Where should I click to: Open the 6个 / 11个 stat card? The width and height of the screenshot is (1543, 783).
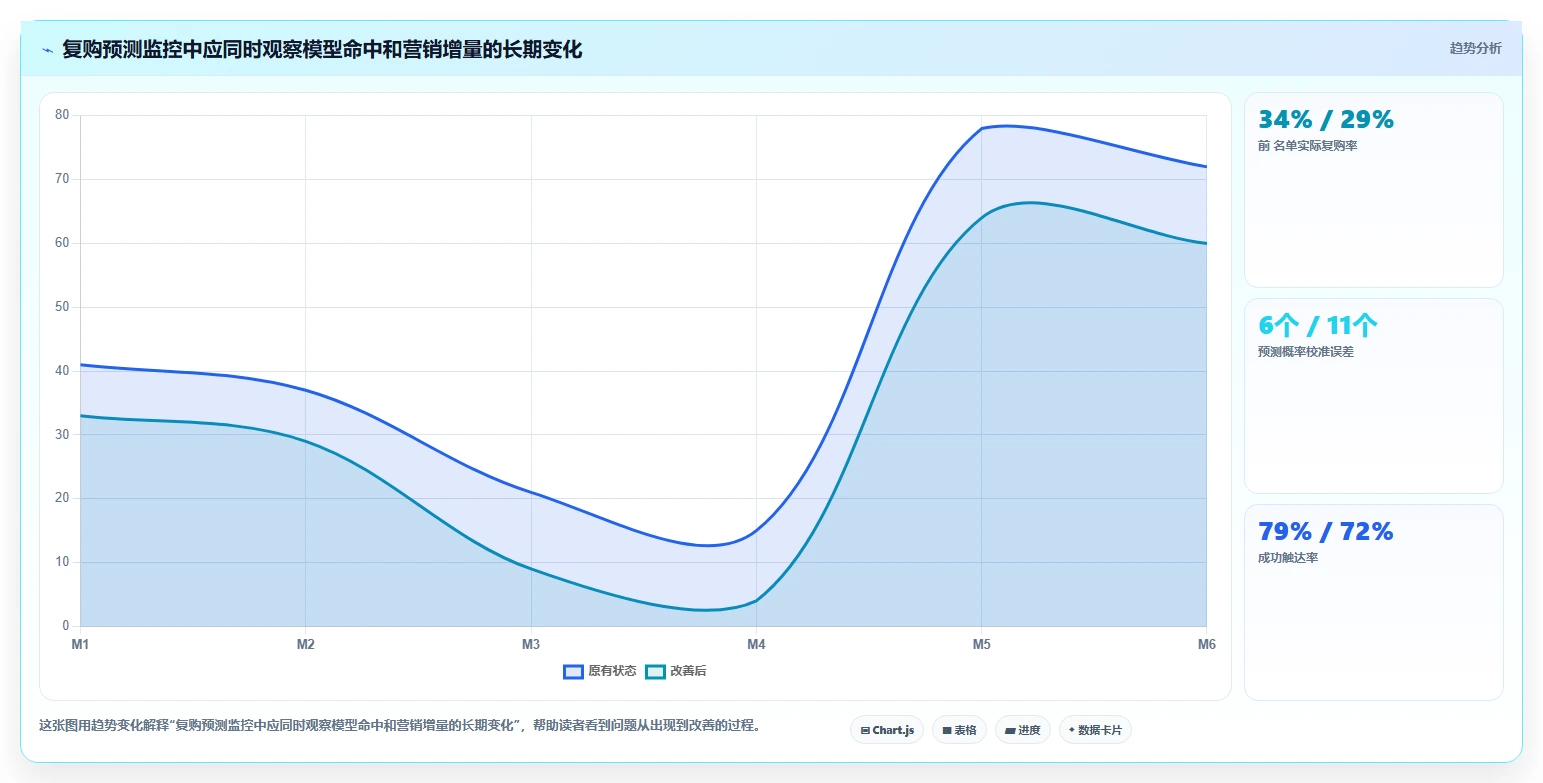1373,396
